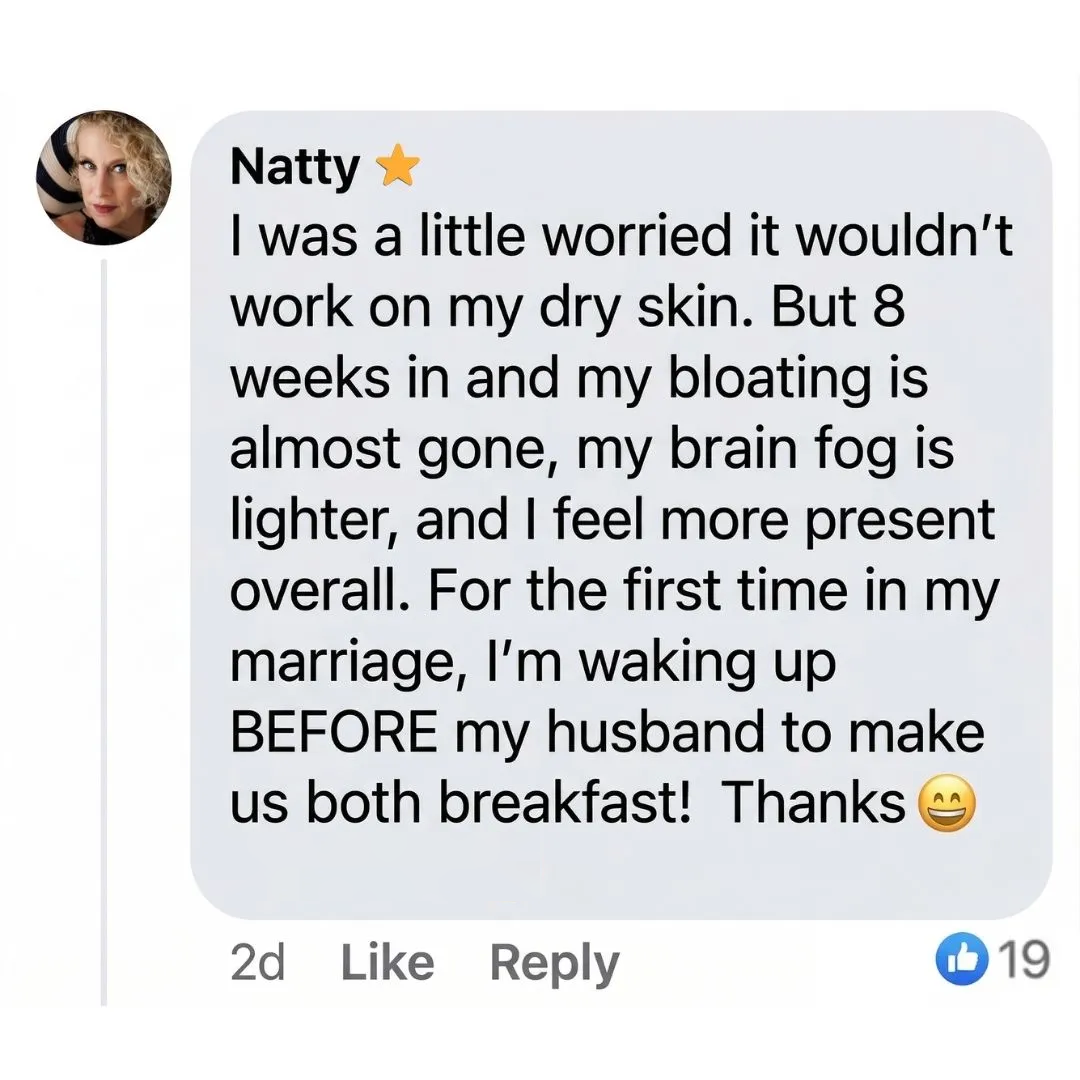The height and width of the screenshot is (1080, 1080).
Task: Click the 2d timestamp
Action: pyautogui.click(x=257, y=962)
